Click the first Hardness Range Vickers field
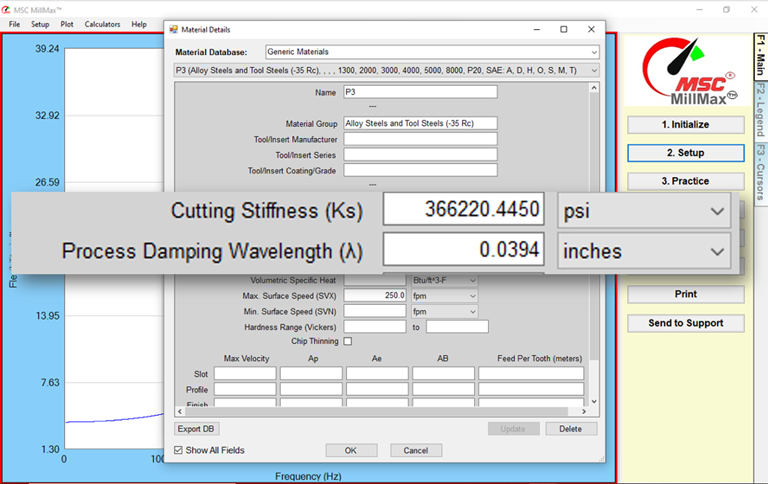 [x=375, y=327]
